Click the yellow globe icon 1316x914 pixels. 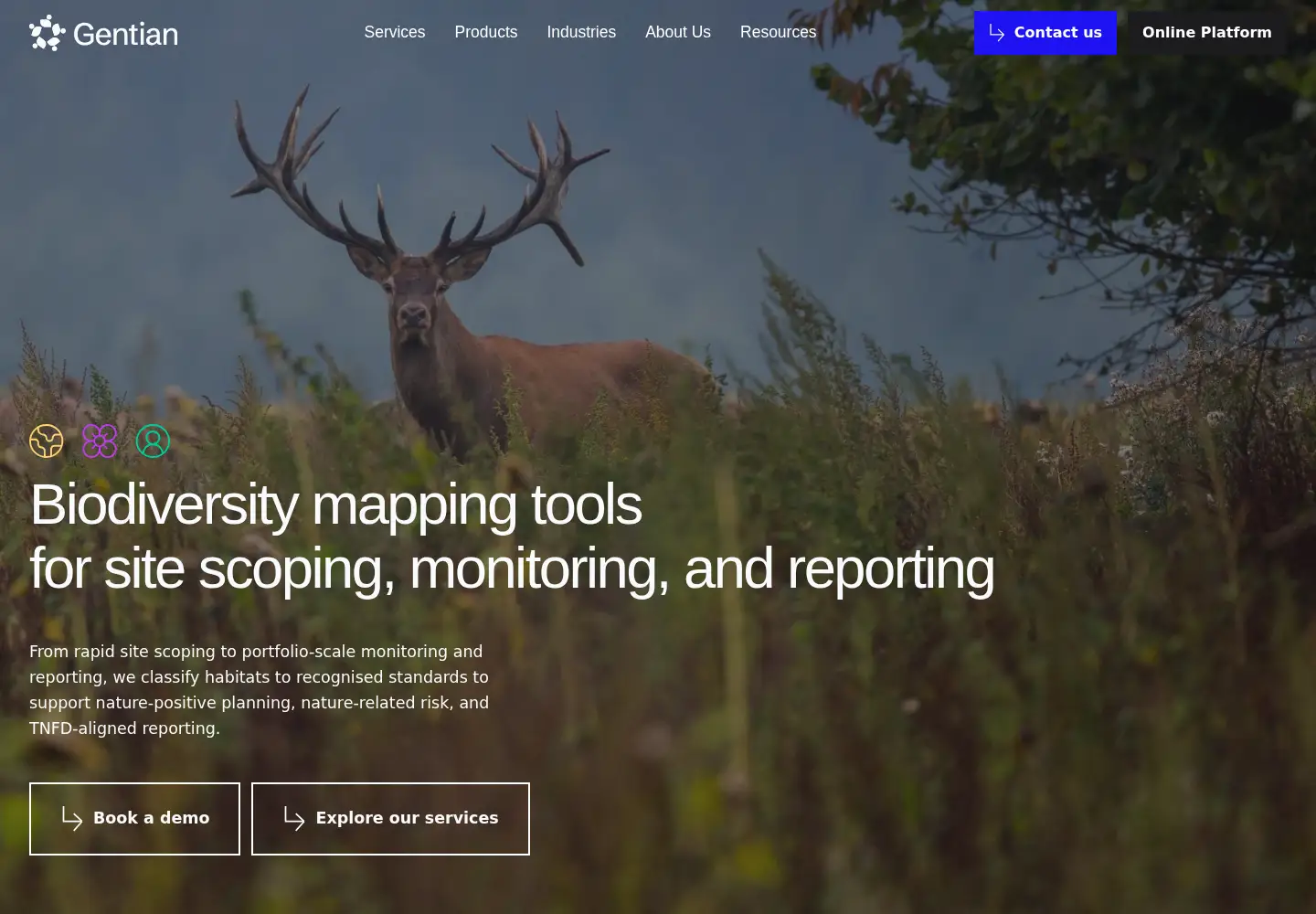pos(47,441)
